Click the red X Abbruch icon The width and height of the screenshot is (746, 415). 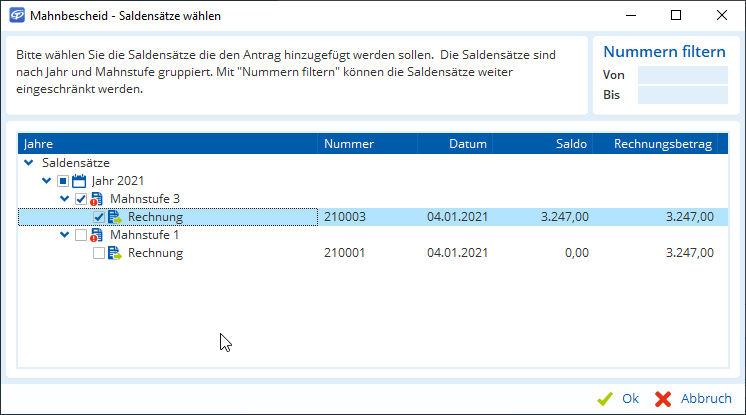(663, 398)
